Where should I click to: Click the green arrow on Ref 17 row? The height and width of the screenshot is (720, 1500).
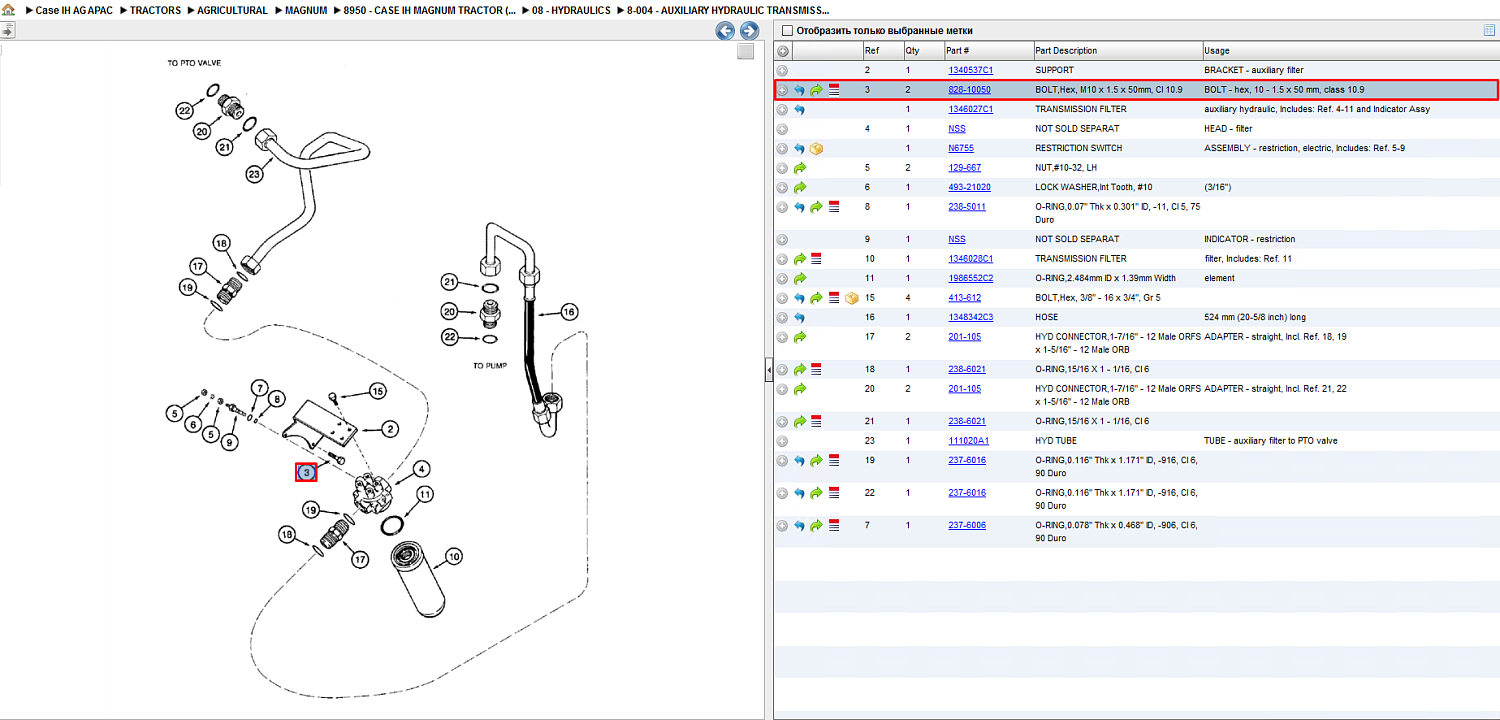click(x=799, y=337)
